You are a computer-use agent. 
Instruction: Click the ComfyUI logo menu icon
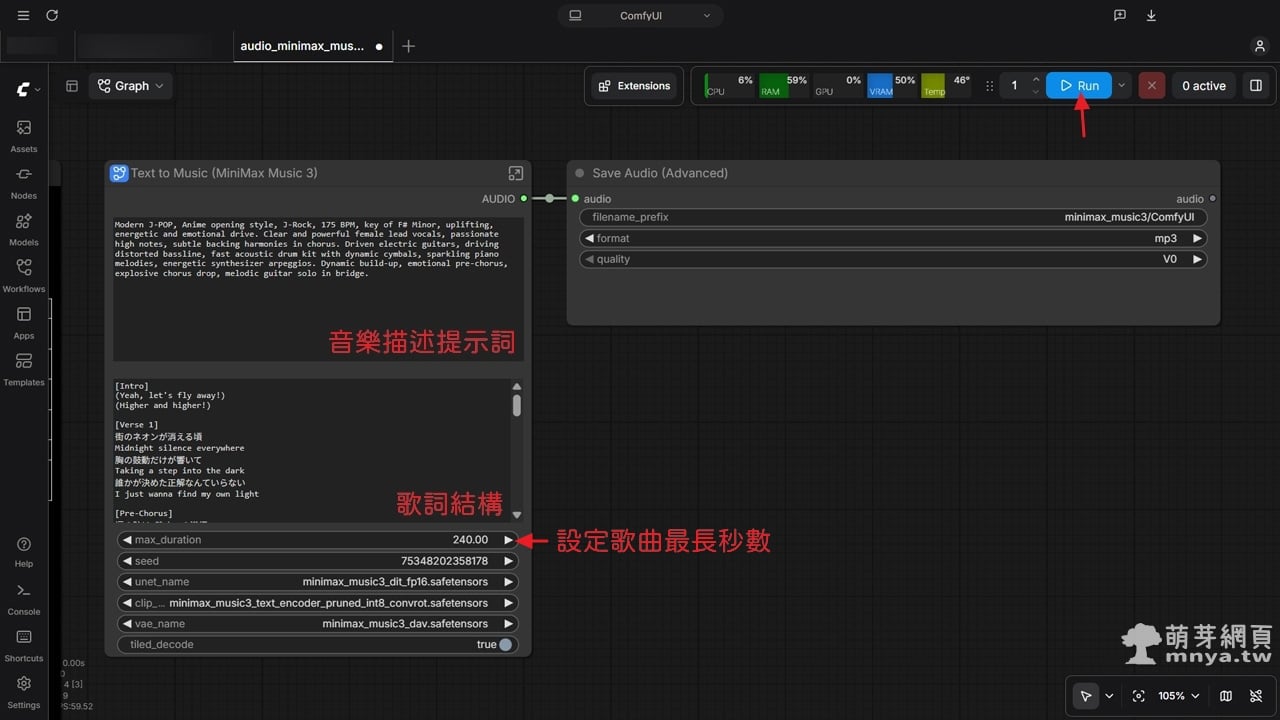click(x=28, y=90)
